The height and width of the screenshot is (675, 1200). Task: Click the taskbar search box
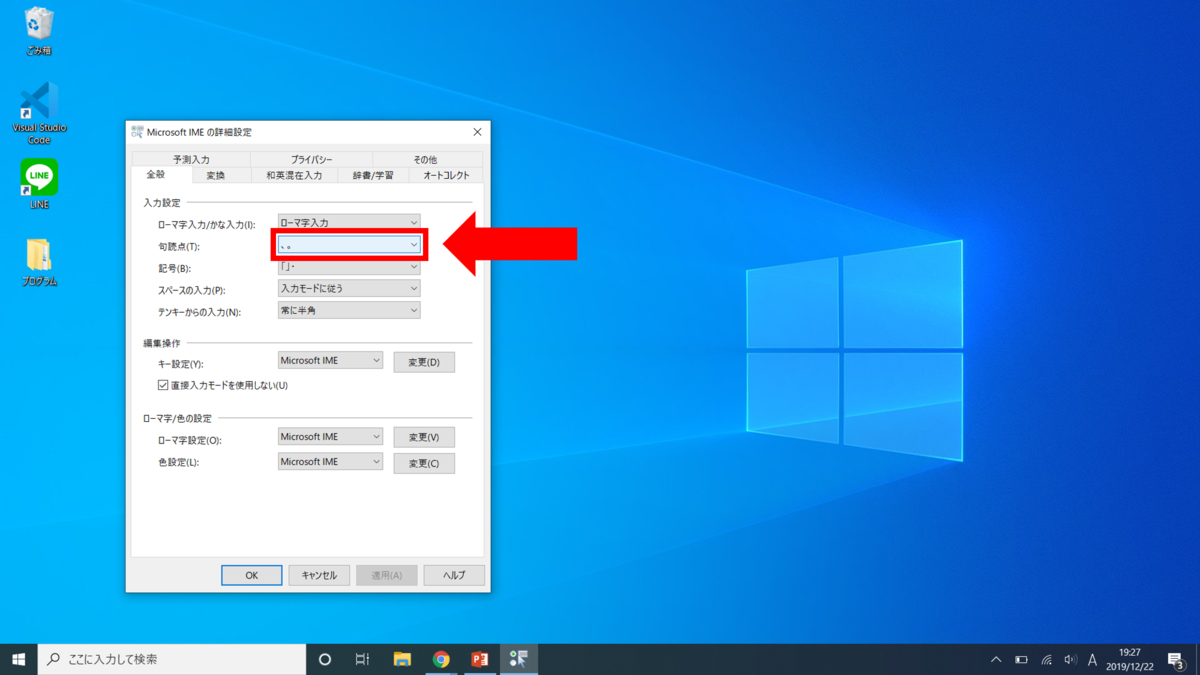[172, 659]
